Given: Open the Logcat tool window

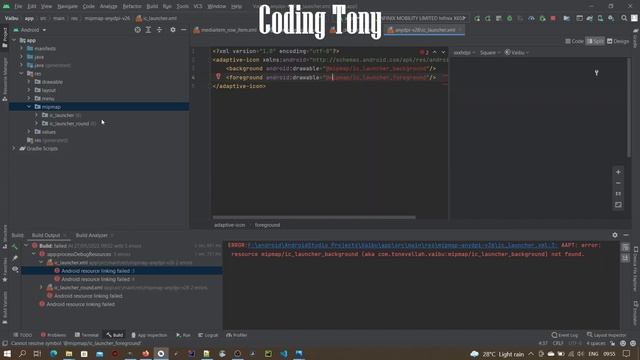Looking at the screenshot, I should tap(208, 335).
